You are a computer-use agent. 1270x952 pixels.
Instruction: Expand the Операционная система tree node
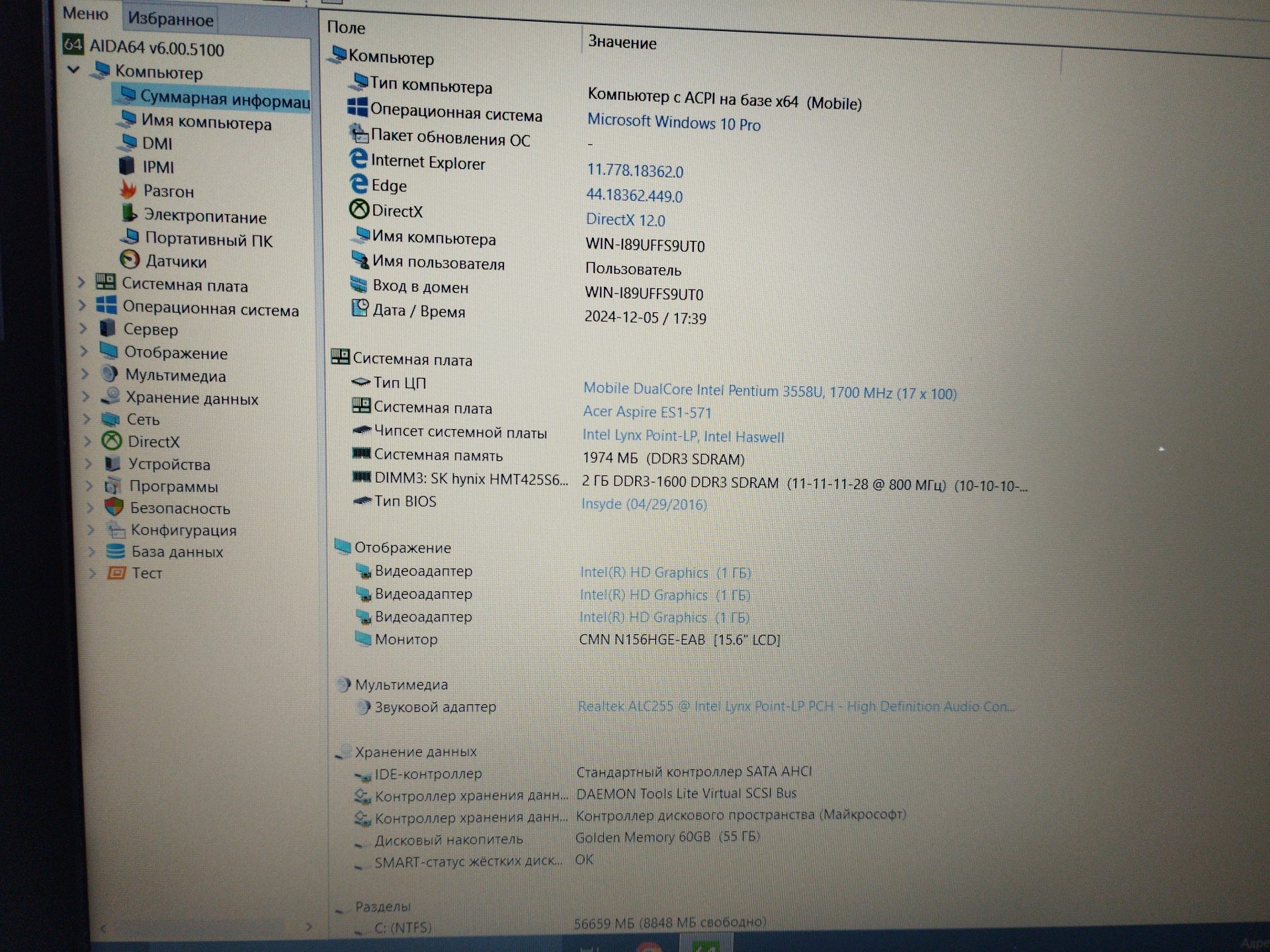coord(83,305)
